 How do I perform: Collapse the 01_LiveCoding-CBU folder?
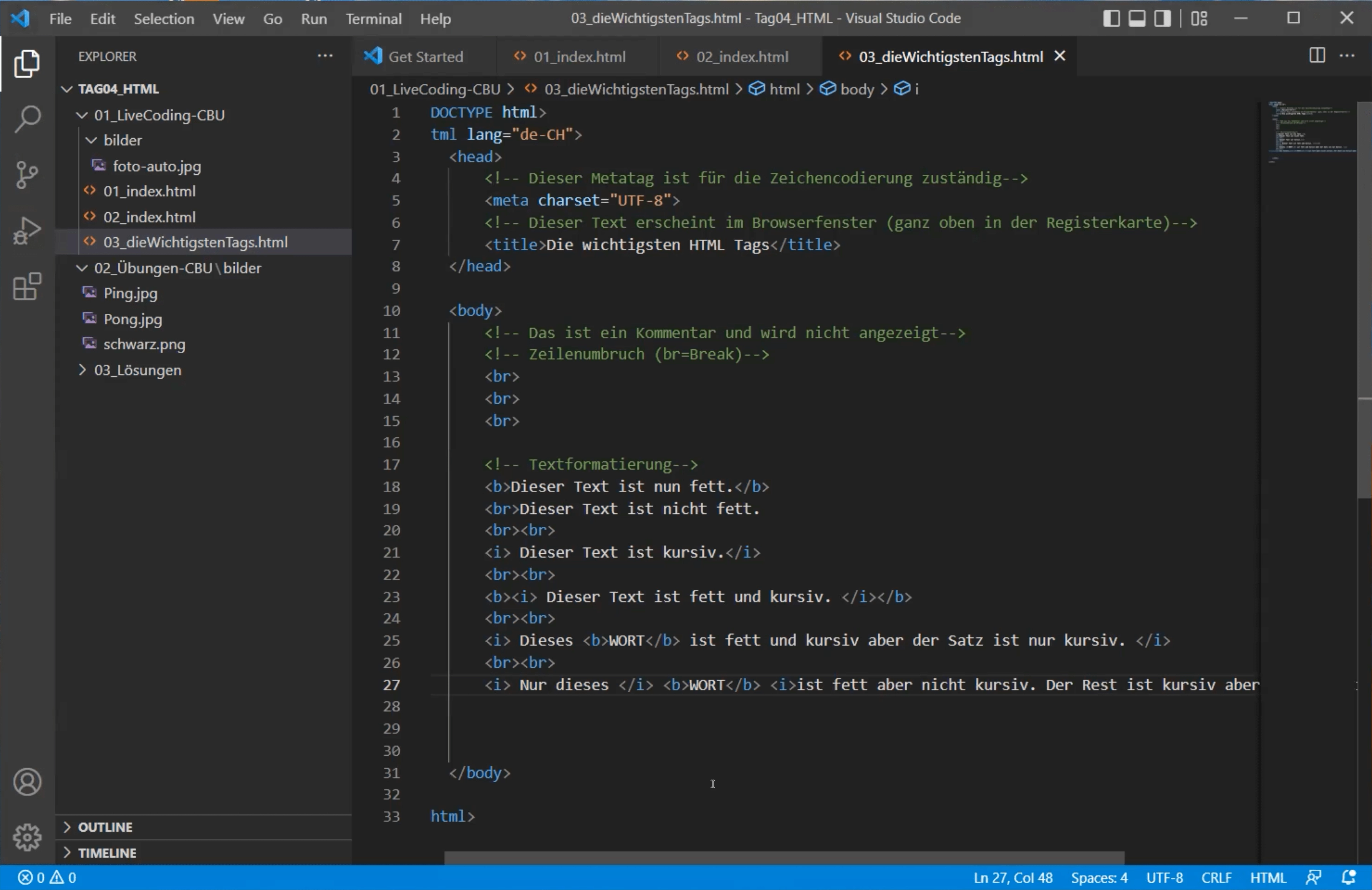(83, 115)
